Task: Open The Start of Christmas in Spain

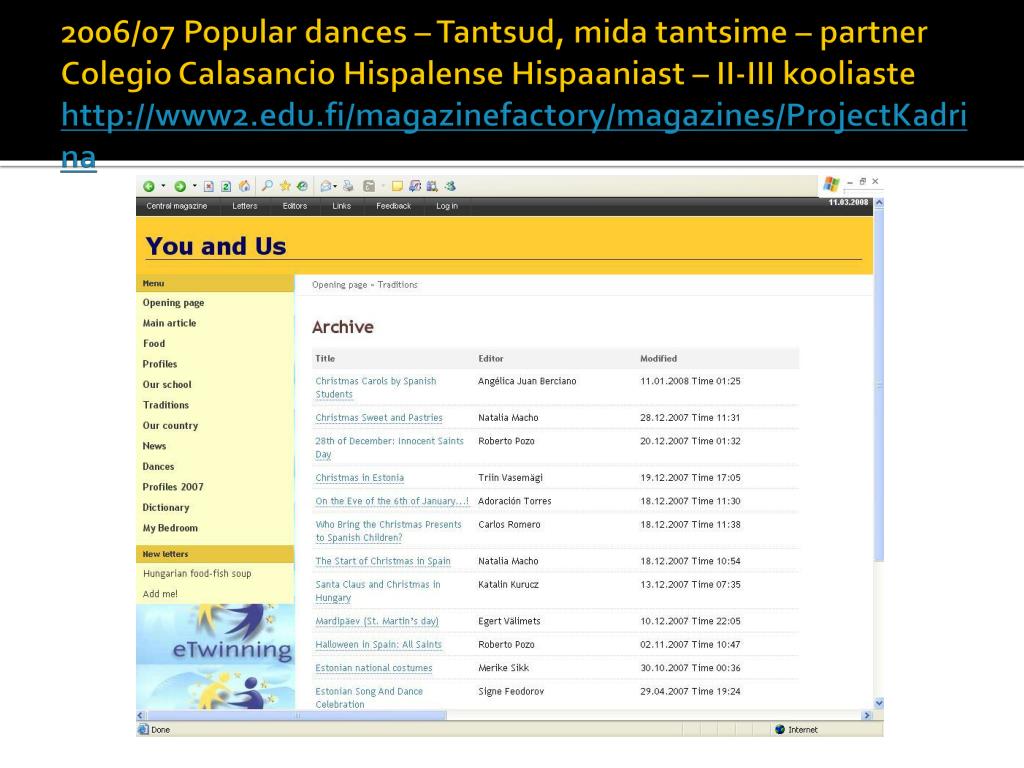Action: click(x=383, y=562)
